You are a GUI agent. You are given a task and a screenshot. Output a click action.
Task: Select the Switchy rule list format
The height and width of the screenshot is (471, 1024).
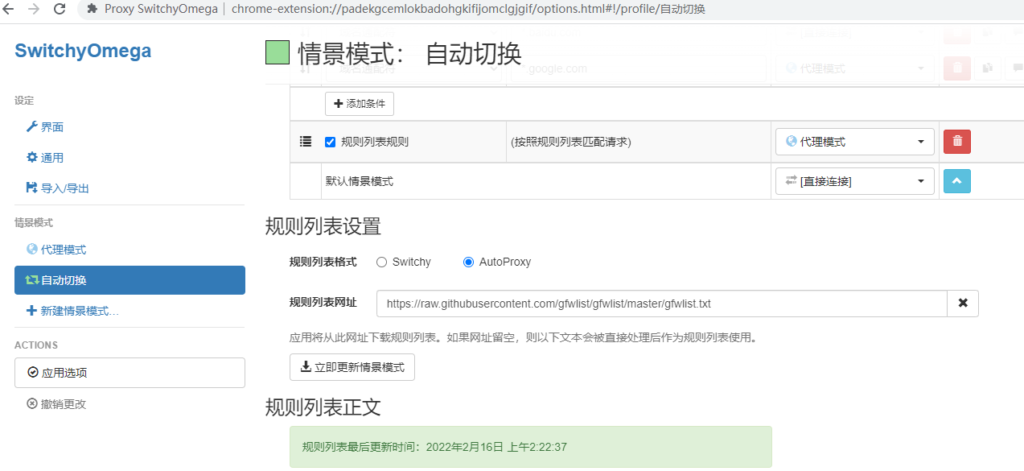pyautogui.click(x=381, y=262)
